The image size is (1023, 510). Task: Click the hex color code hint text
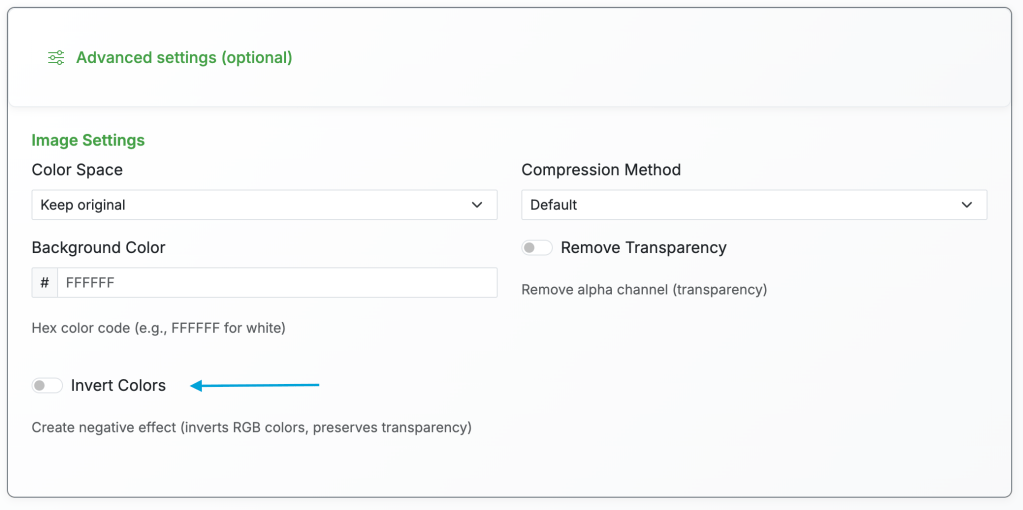(158, 328)
